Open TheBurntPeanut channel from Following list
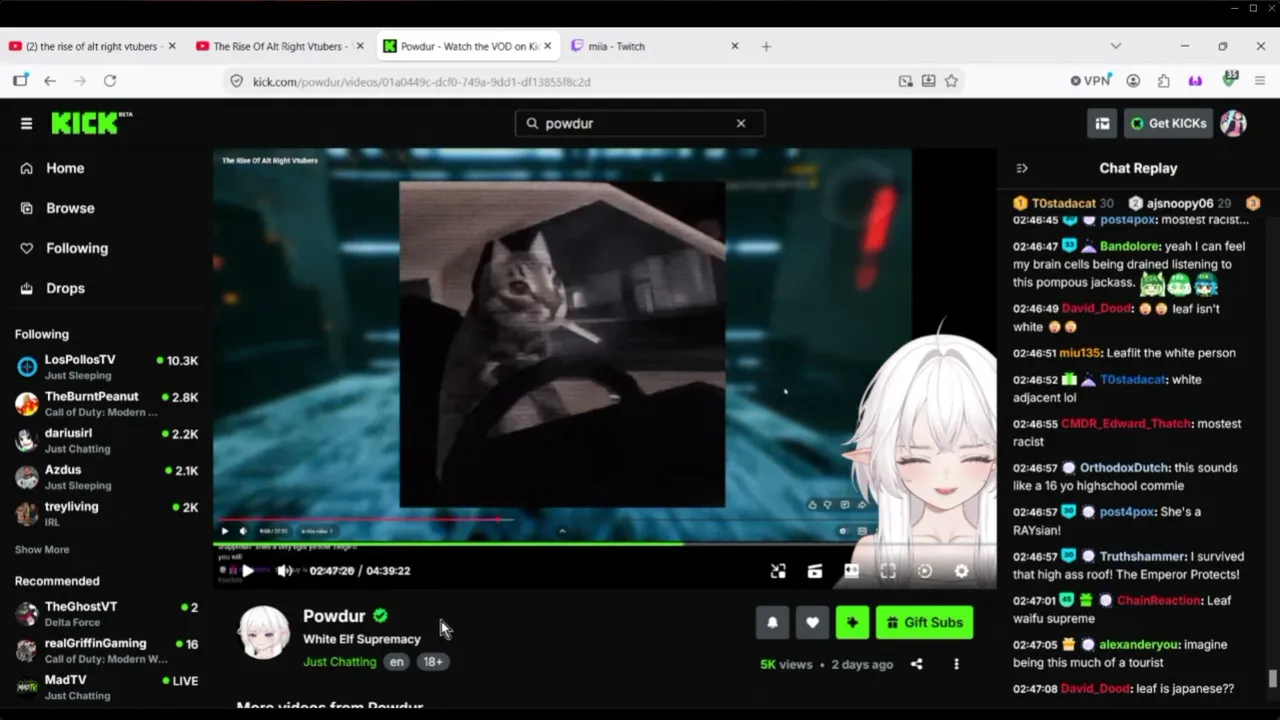 tap(106, 404)
